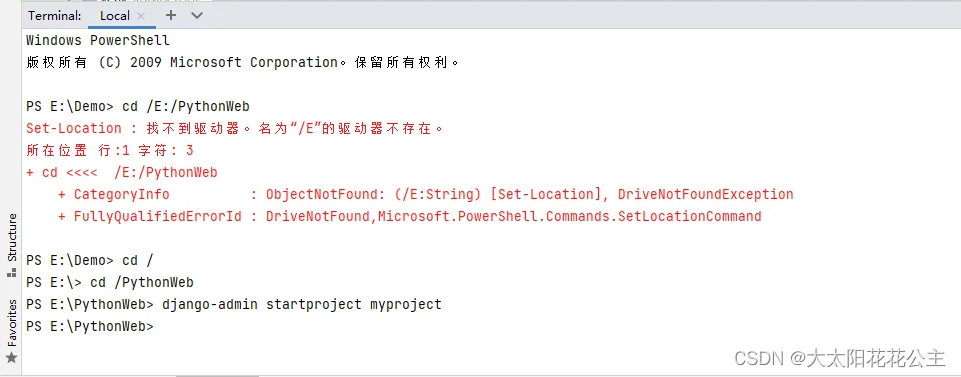Click the Favorites star icon
Viewport: 961px width, 377px height.
(x=11, y=357)
